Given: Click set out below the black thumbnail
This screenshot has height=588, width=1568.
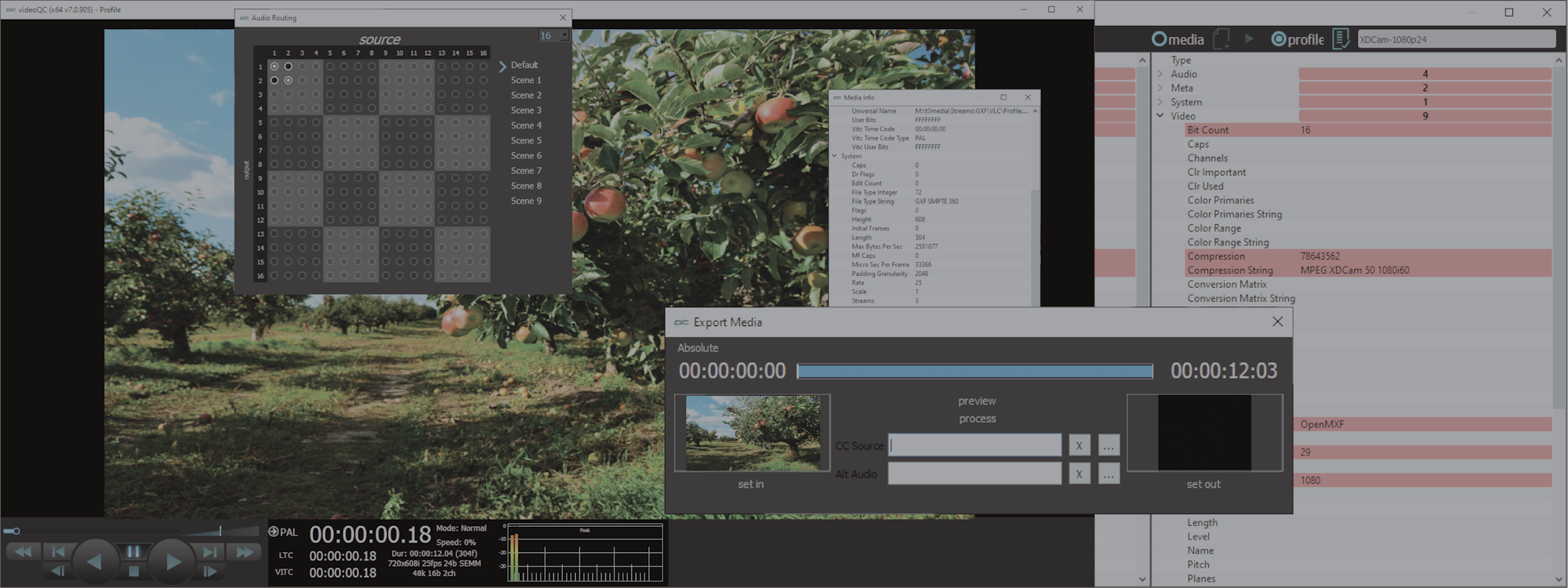Looking at the screenshot, I should (x=1203, y=485).
